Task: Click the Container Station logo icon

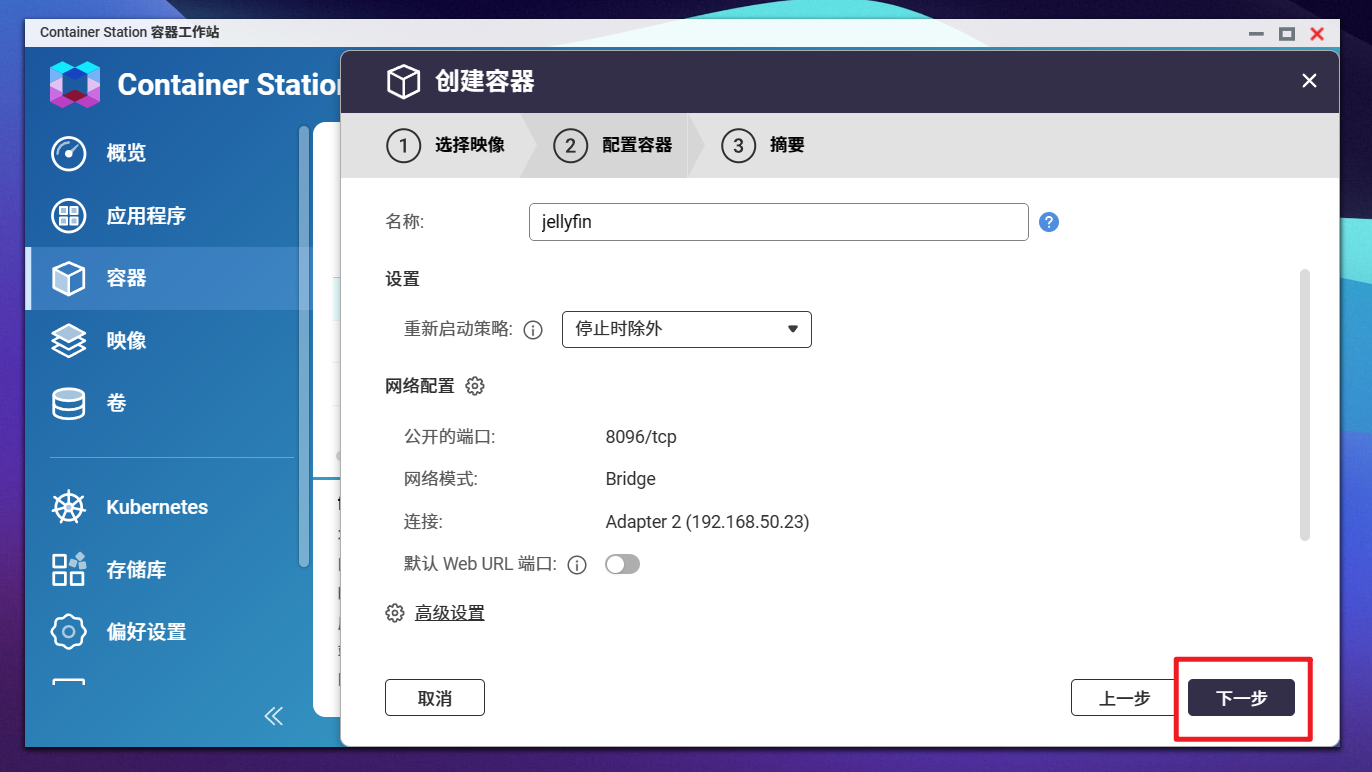Action: pos(75,84)
